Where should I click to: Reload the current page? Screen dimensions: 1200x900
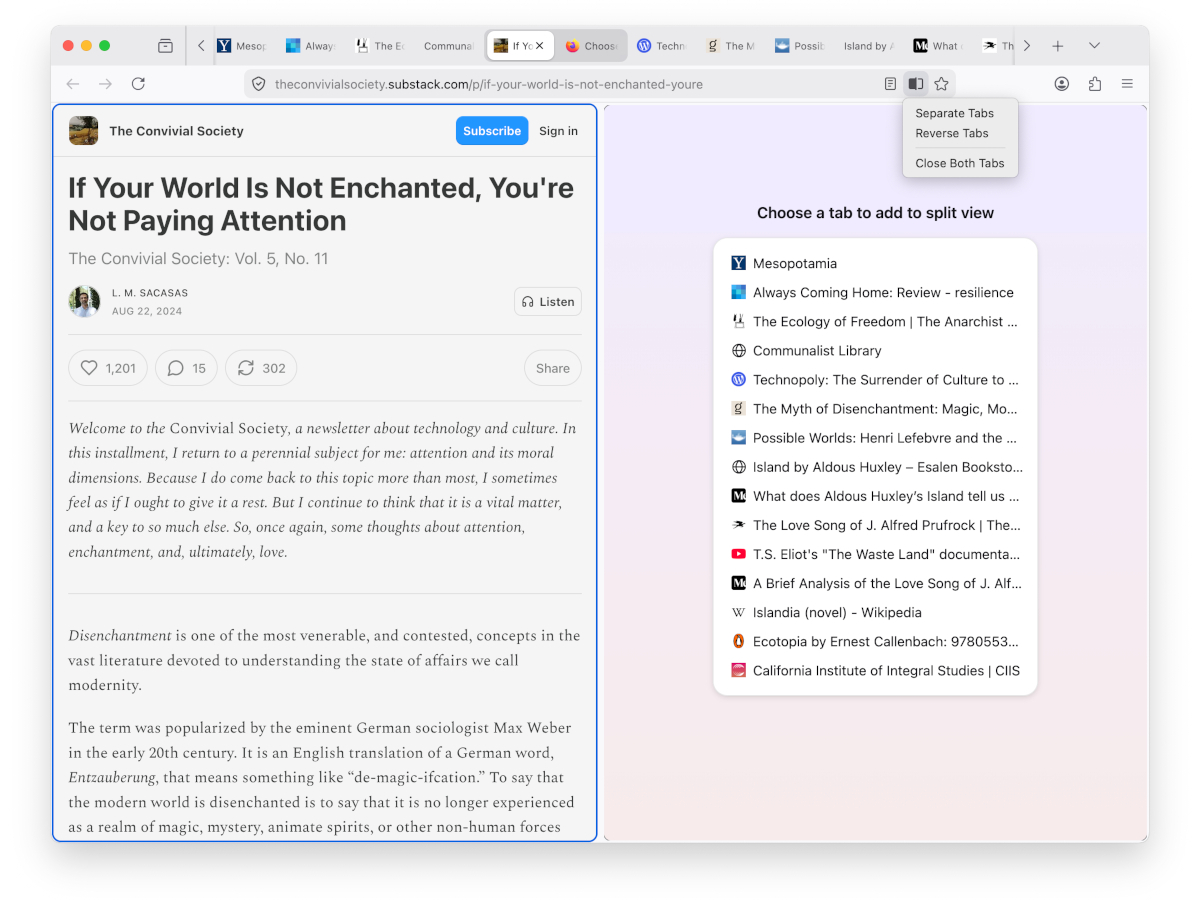click(138, 84)
